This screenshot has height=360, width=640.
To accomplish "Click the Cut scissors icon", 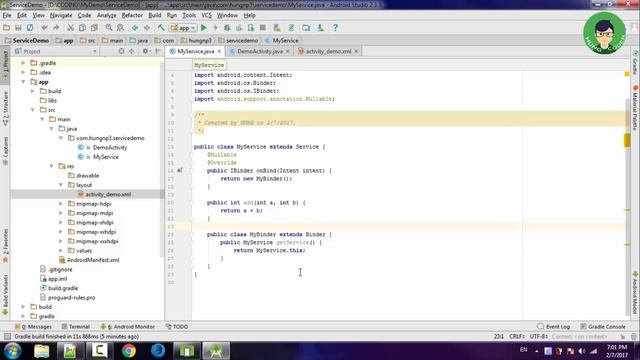I will [x=71, y=28].
